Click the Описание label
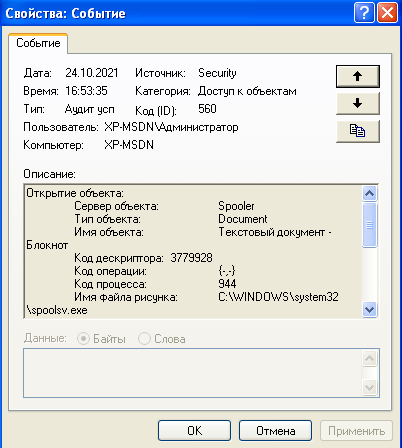402x448 pixels. (49, 174)
